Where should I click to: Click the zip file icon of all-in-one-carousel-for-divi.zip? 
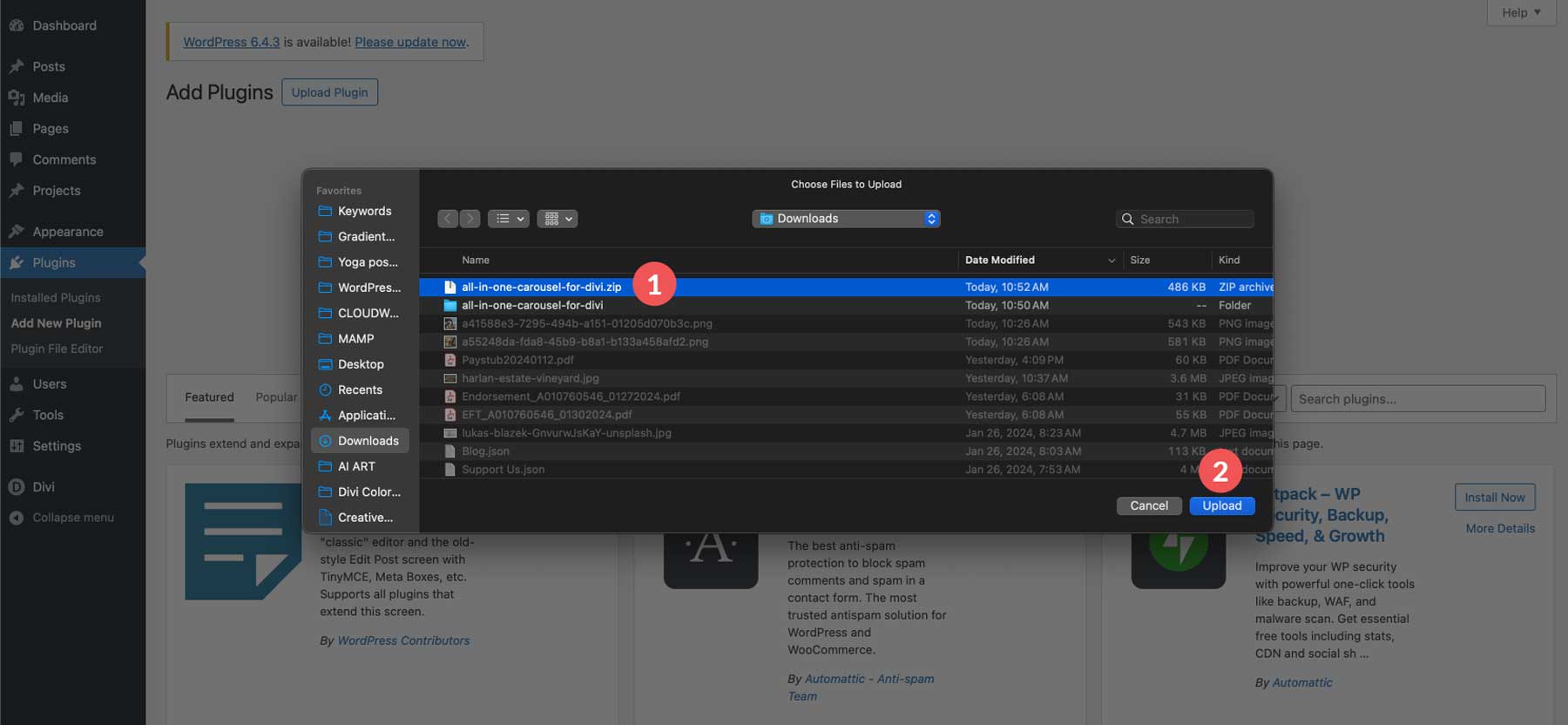[x=449, y=287]
